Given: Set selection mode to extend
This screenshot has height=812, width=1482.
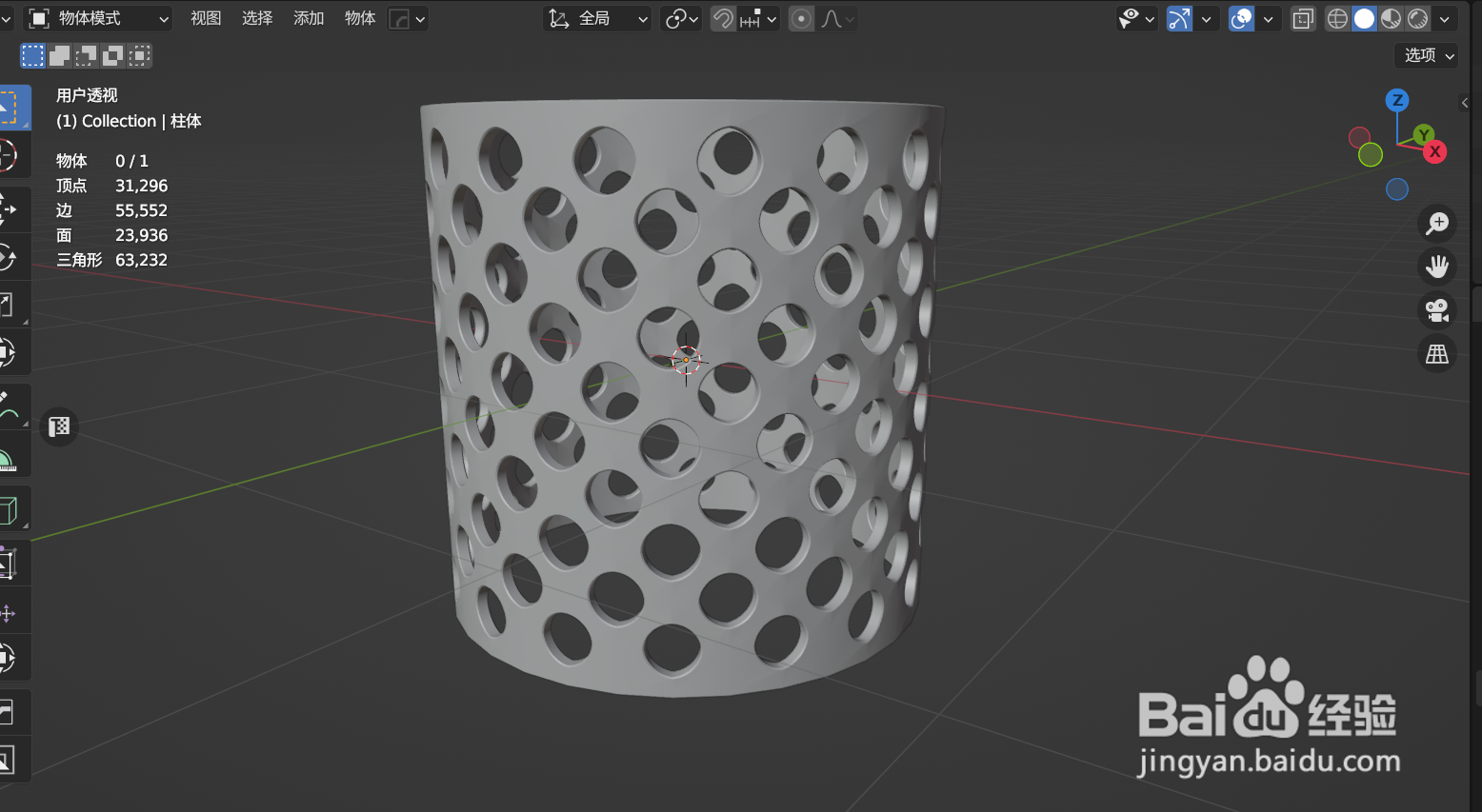Looking at the screenshot, I should coord(59,56).
